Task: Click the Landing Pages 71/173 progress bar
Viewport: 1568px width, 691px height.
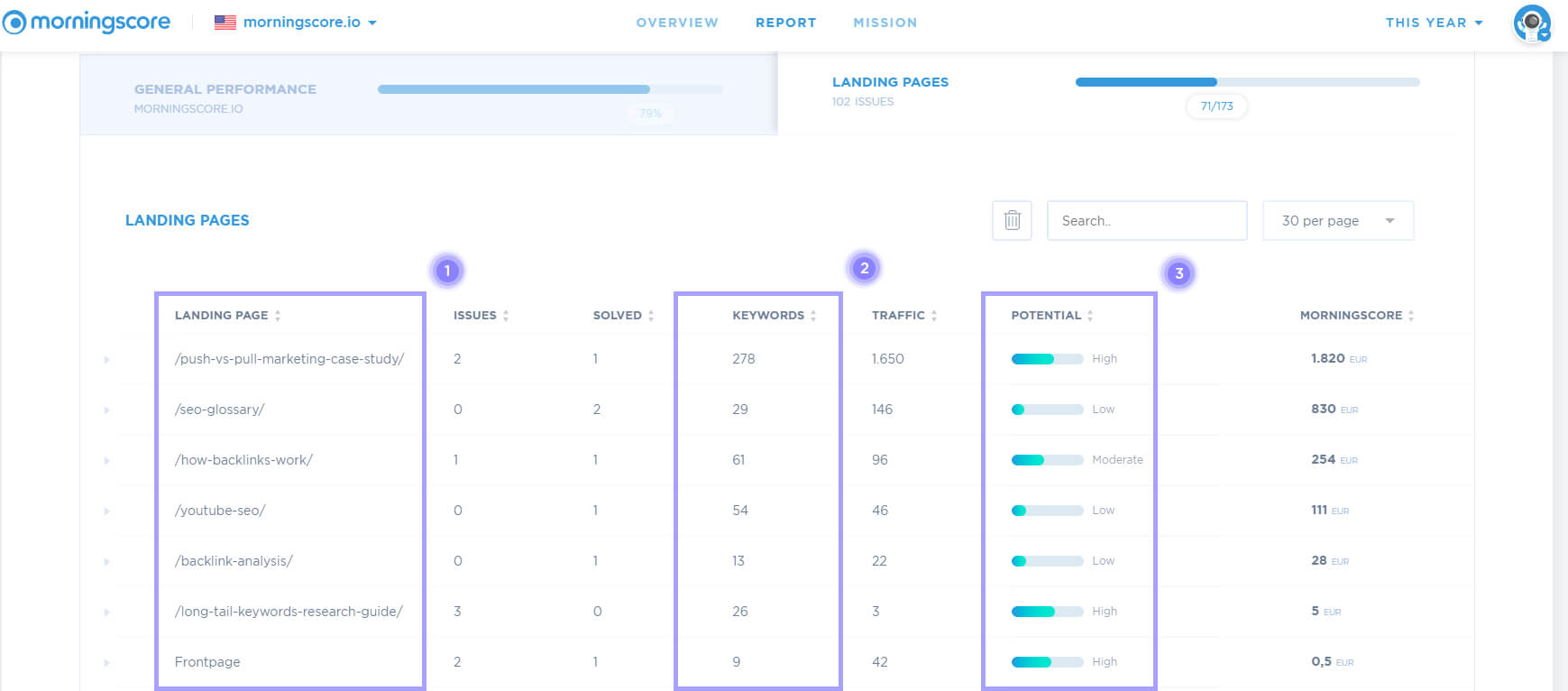Action: pyautogui.click(x=1248, y=82)
